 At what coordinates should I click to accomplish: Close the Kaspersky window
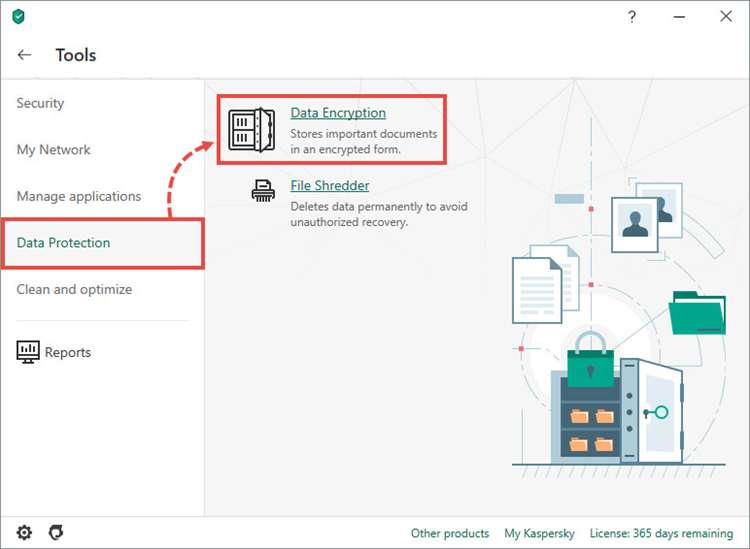point(726,16)
